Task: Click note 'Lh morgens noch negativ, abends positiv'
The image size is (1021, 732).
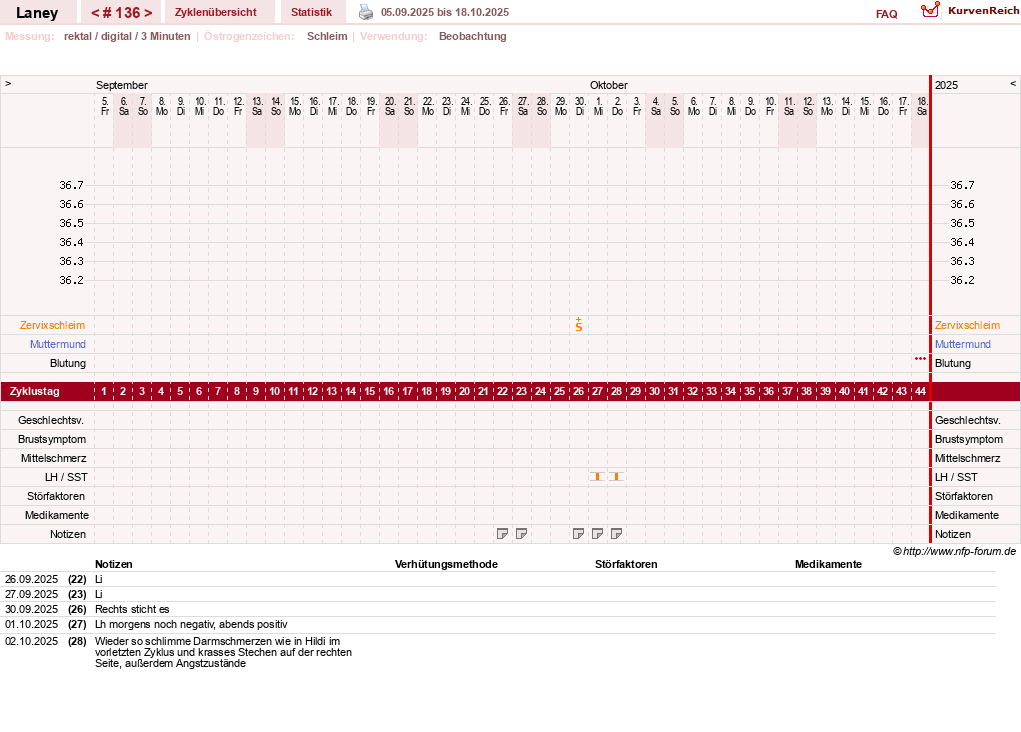Action: click(191, 625)
